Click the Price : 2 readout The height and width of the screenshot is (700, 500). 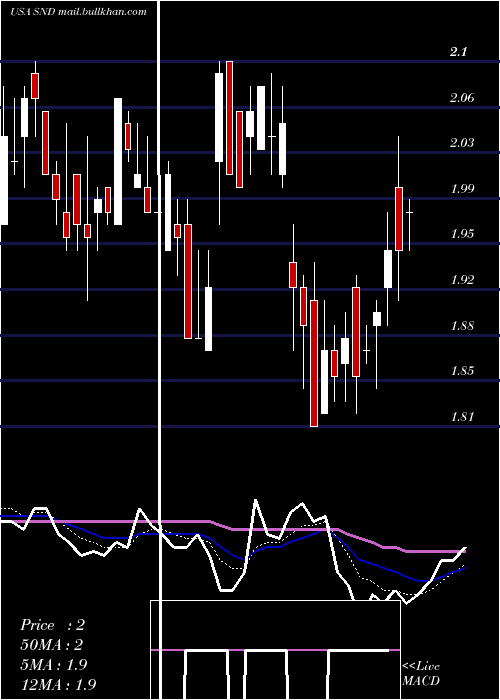(x=52, y=625)
